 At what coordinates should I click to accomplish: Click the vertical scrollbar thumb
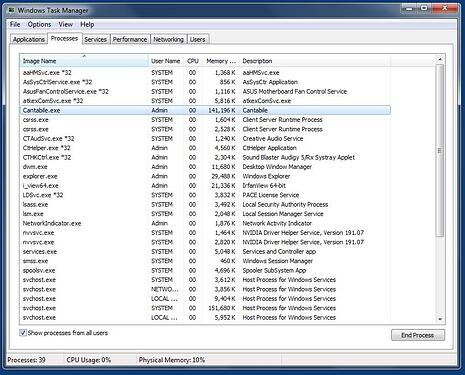coord(440,150)
